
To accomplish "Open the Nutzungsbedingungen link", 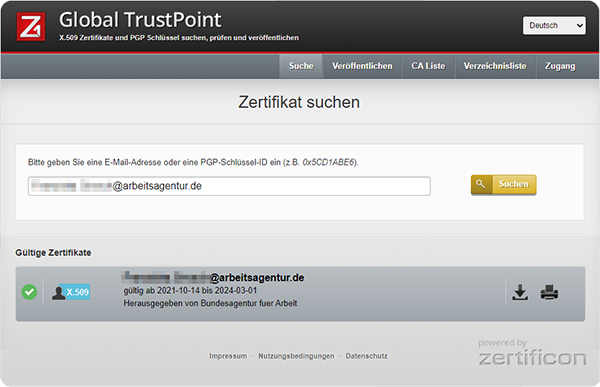I will click(296, 356).
